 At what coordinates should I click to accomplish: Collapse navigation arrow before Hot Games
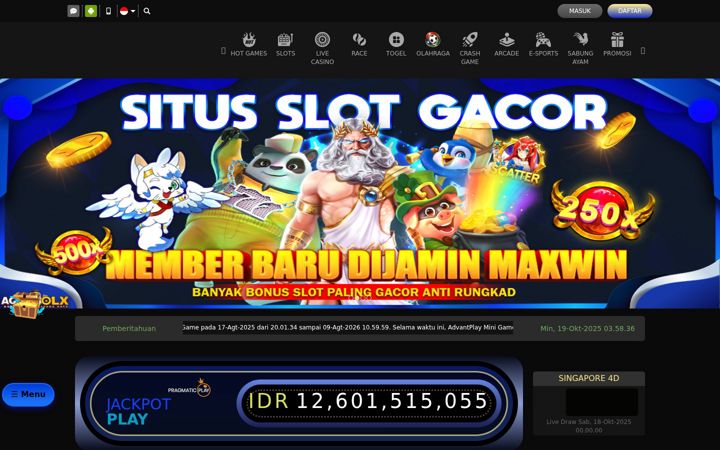click(x=223, y=51)
